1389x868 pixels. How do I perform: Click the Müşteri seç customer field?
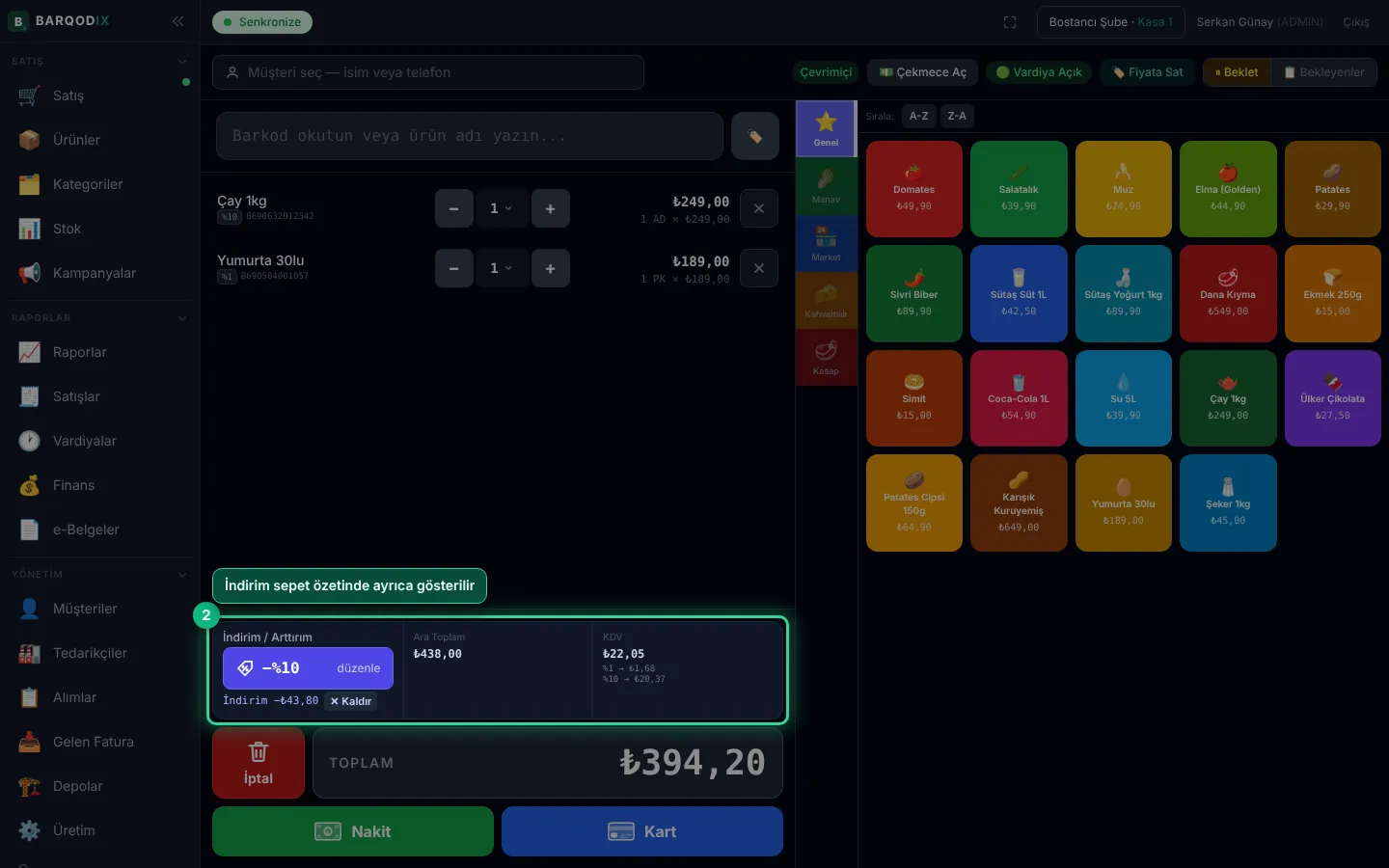click(x=428, y=72)
